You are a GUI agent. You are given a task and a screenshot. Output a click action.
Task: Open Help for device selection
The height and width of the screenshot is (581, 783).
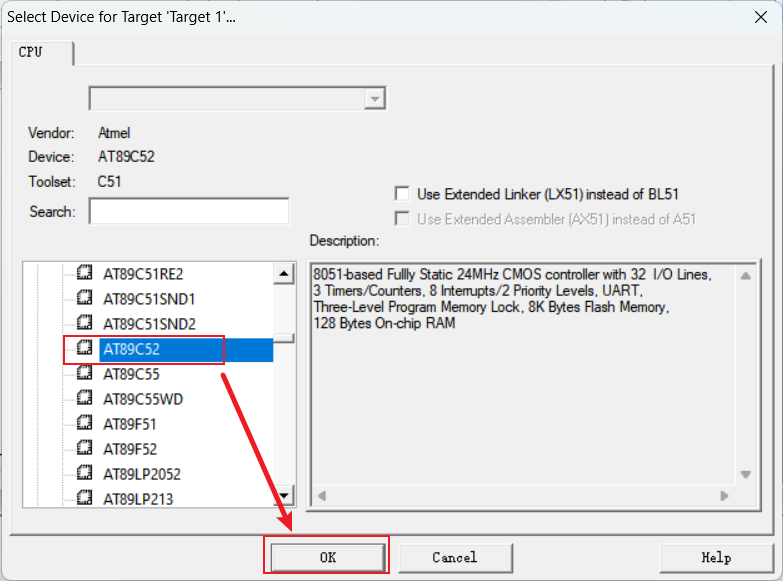pos(716,557)
